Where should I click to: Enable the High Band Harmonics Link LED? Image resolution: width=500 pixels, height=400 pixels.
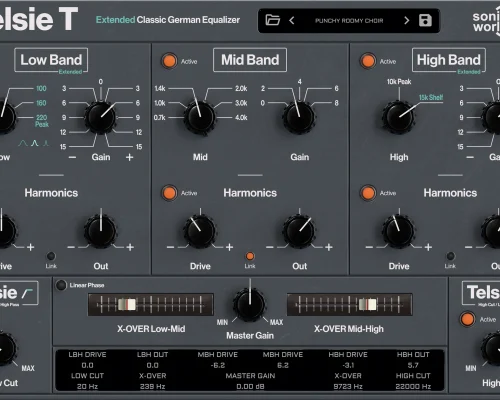[450, 256]
